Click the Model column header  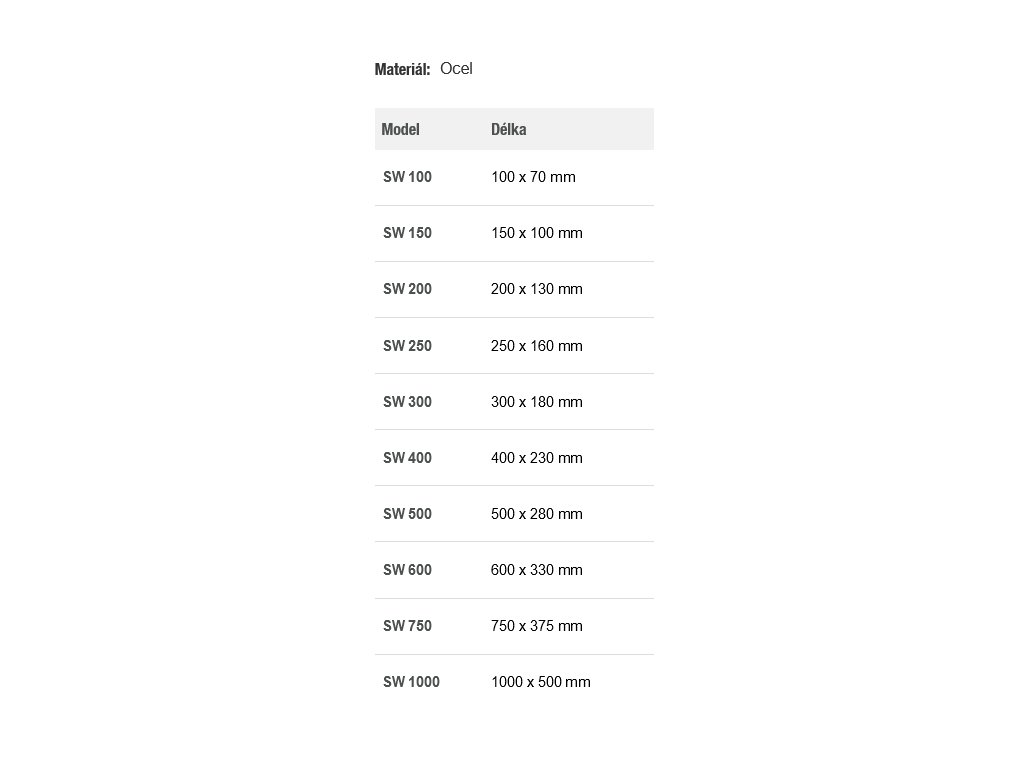pyautogui.click(x=401, y=129)
